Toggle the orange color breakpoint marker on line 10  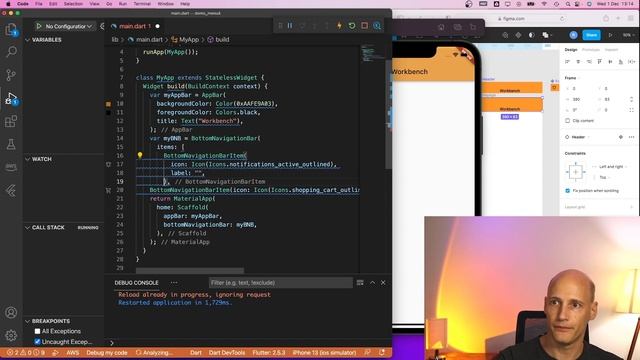108,104
